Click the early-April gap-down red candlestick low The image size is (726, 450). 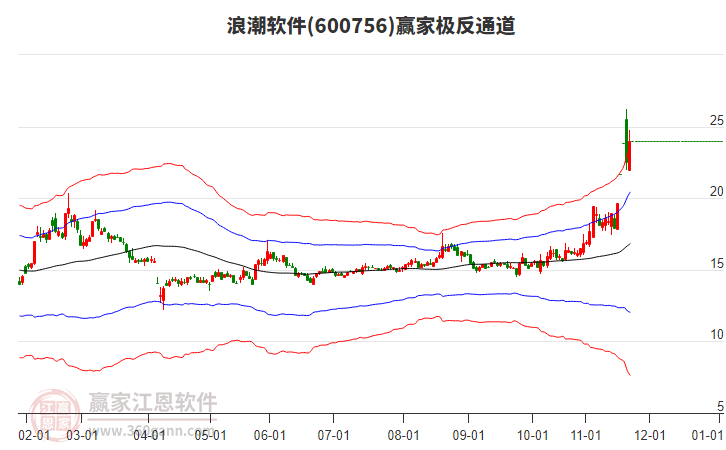pyautogui.click(x=163, y=298)
